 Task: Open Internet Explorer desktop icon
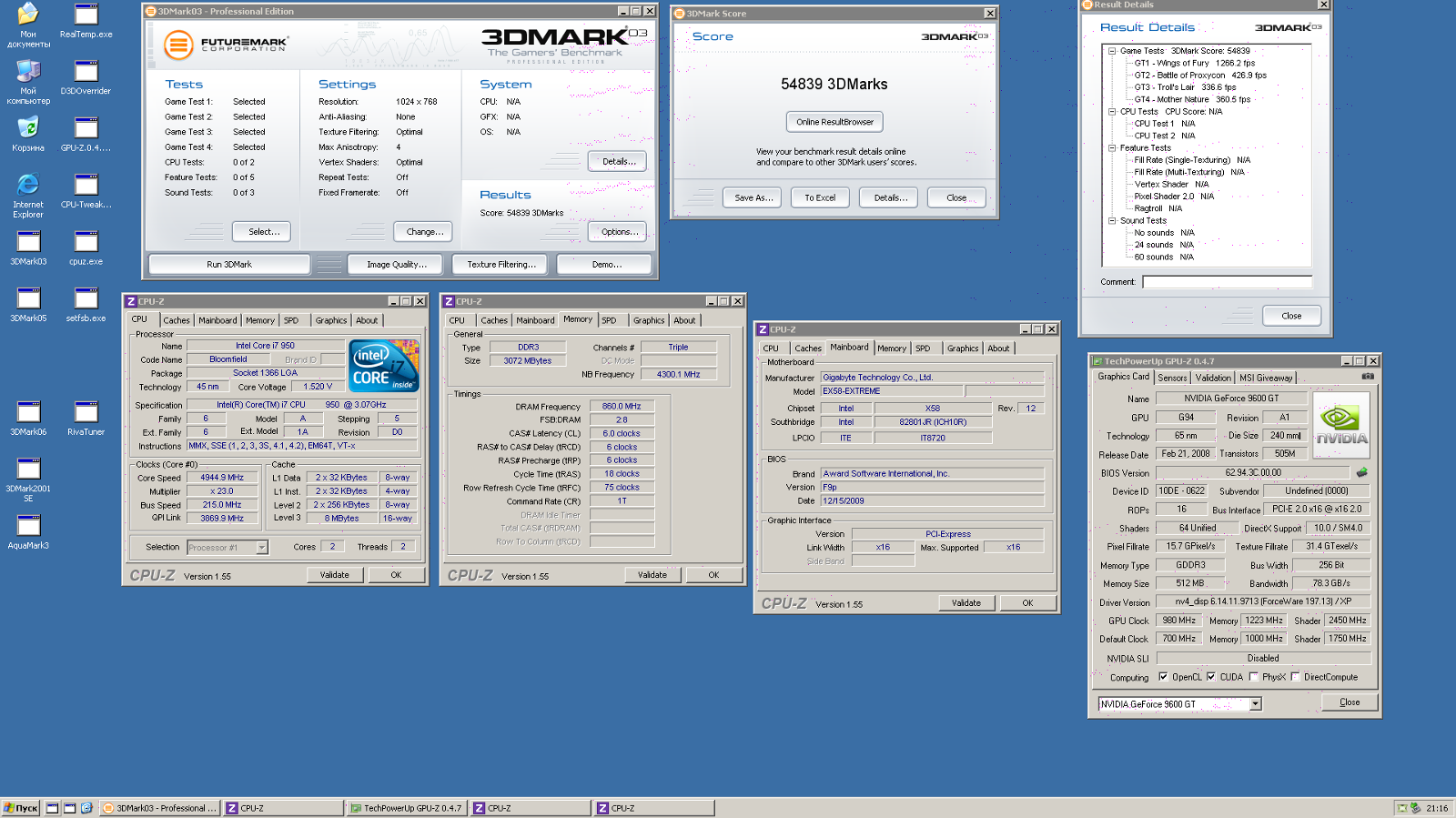click(x=28, y=196)
